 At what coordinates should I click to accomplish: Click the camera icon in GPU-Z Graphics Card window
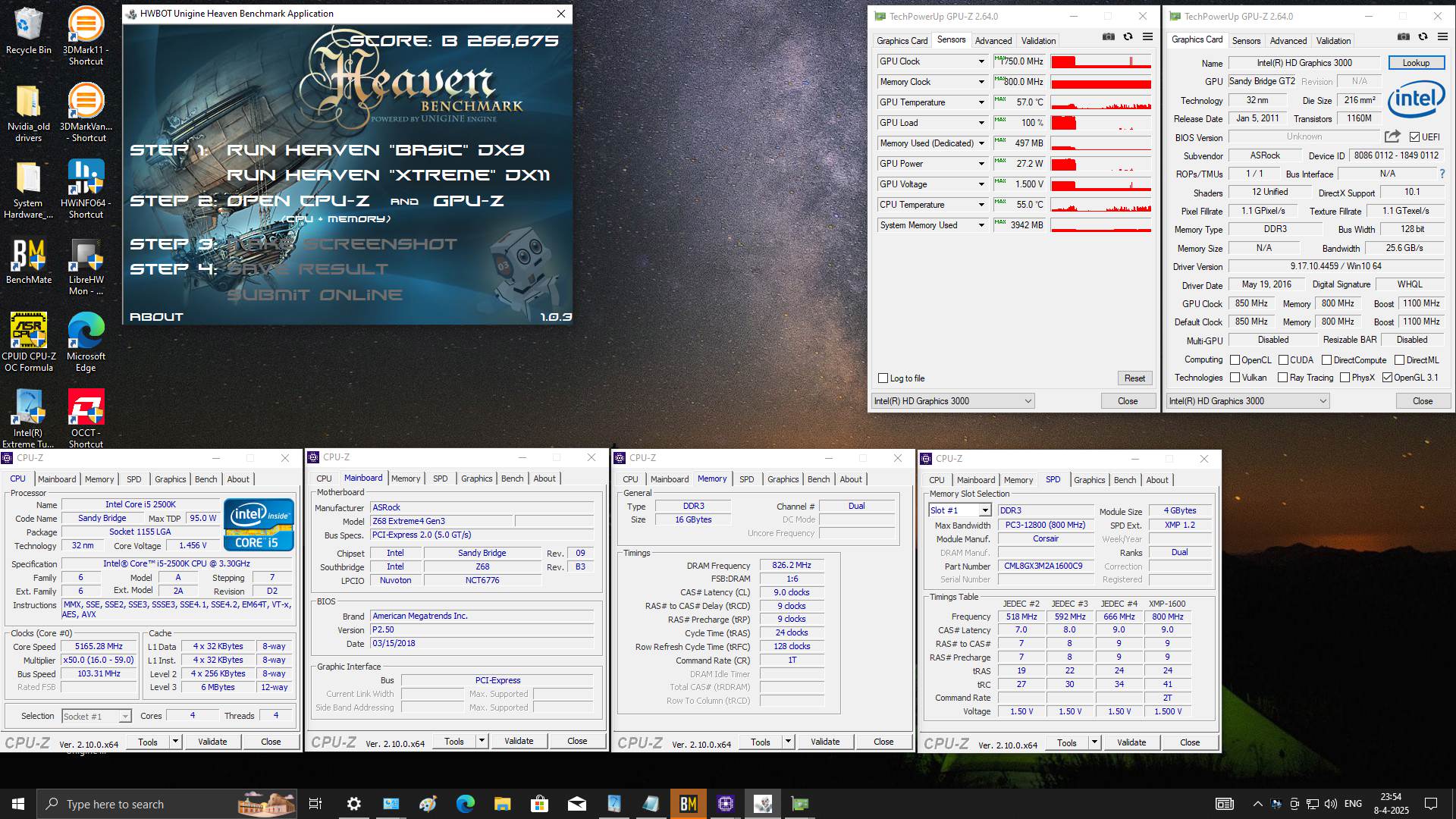click(1403, 37)
